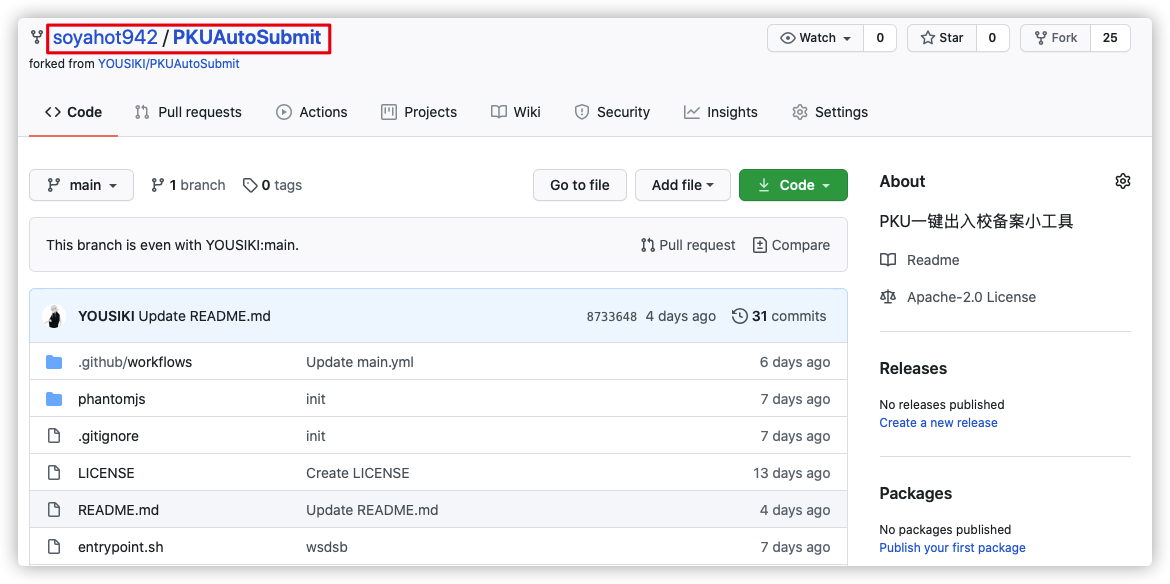View the 0 tags link

pos(272,185)
